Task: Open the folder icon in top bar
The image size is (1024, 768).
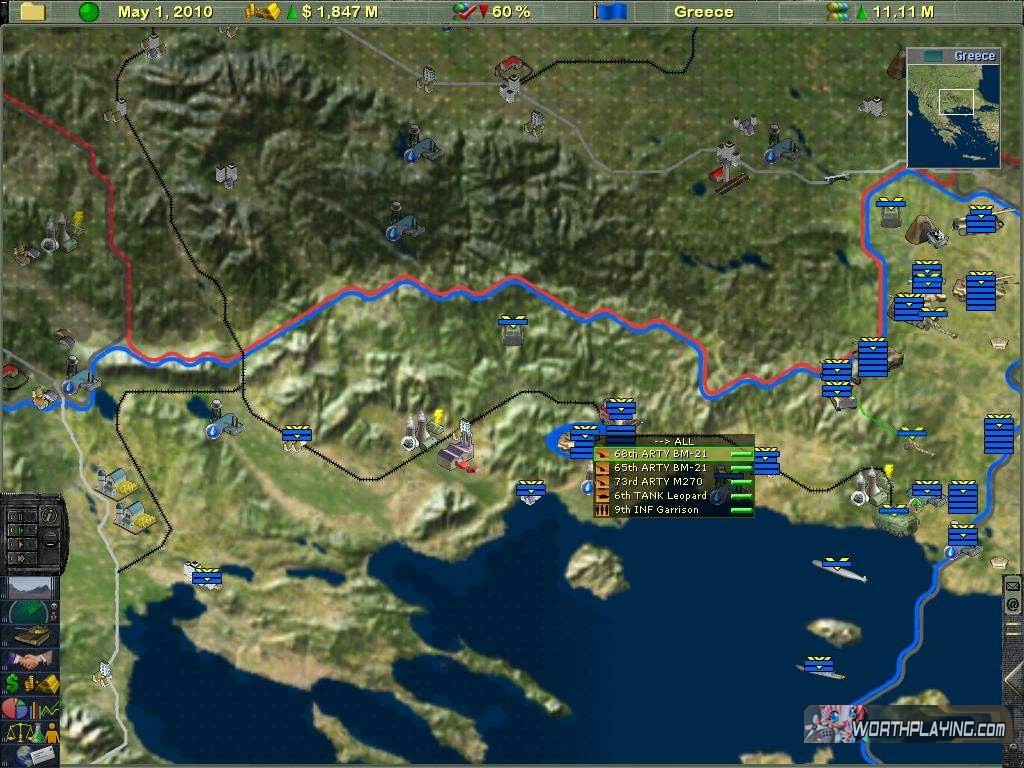Action: coord(33,12)
